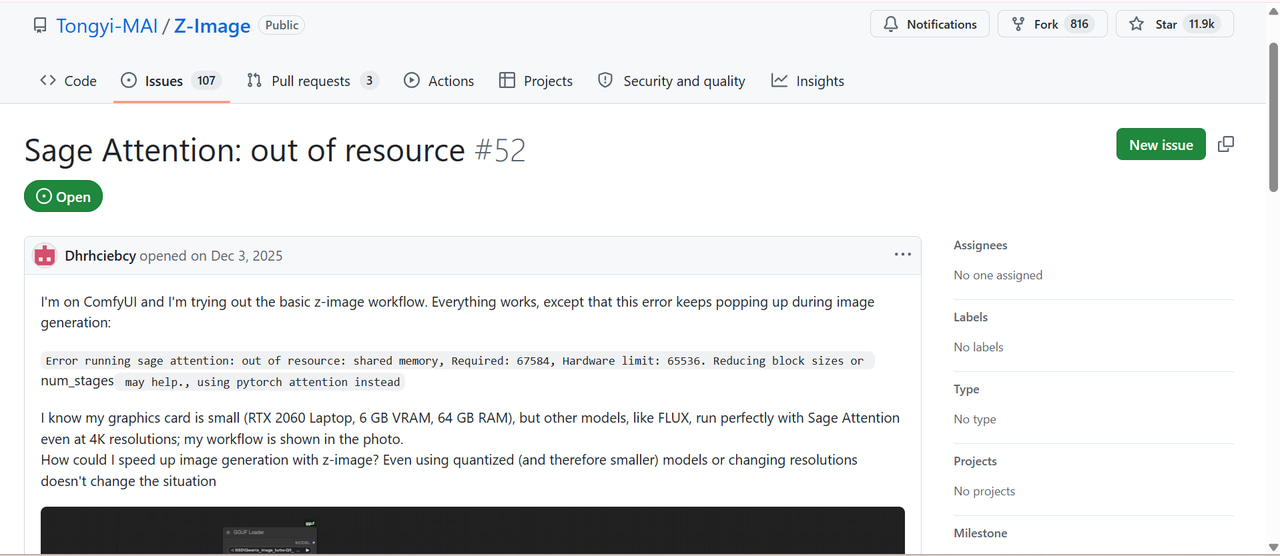Viewport: 1280px width, 556px height.
Task: Click the issue number #52
Action: coord(500,150)
